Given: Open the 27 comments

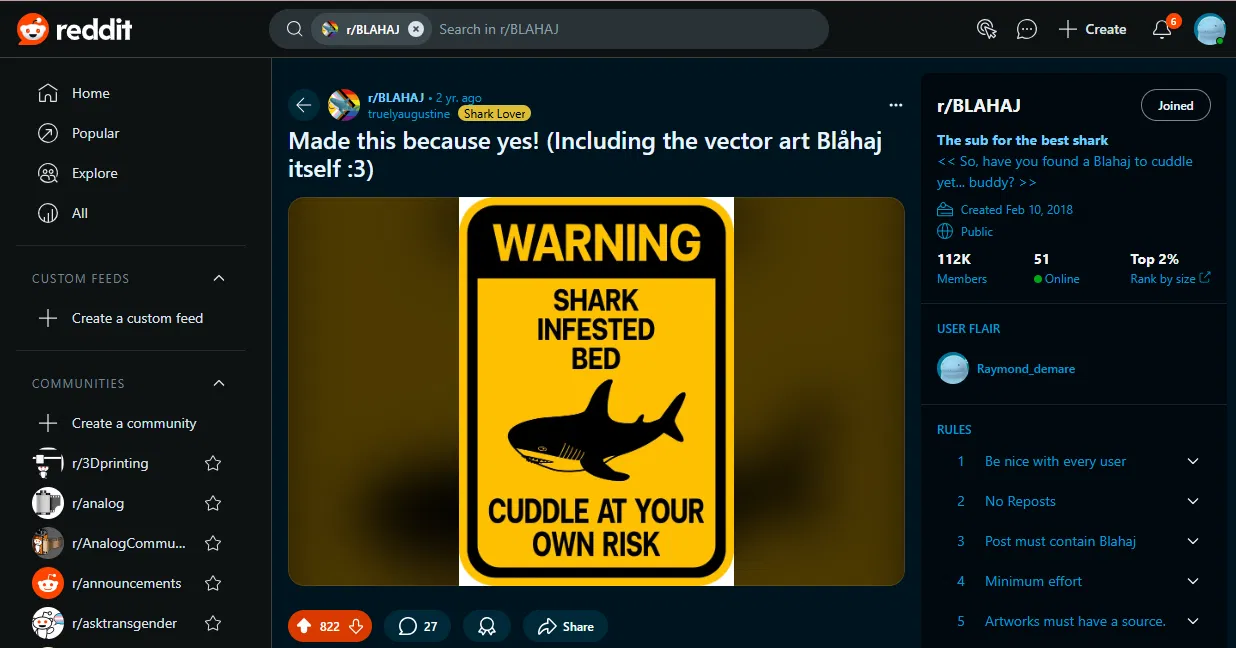Looking at the screenshot, I should pos(418,627).
